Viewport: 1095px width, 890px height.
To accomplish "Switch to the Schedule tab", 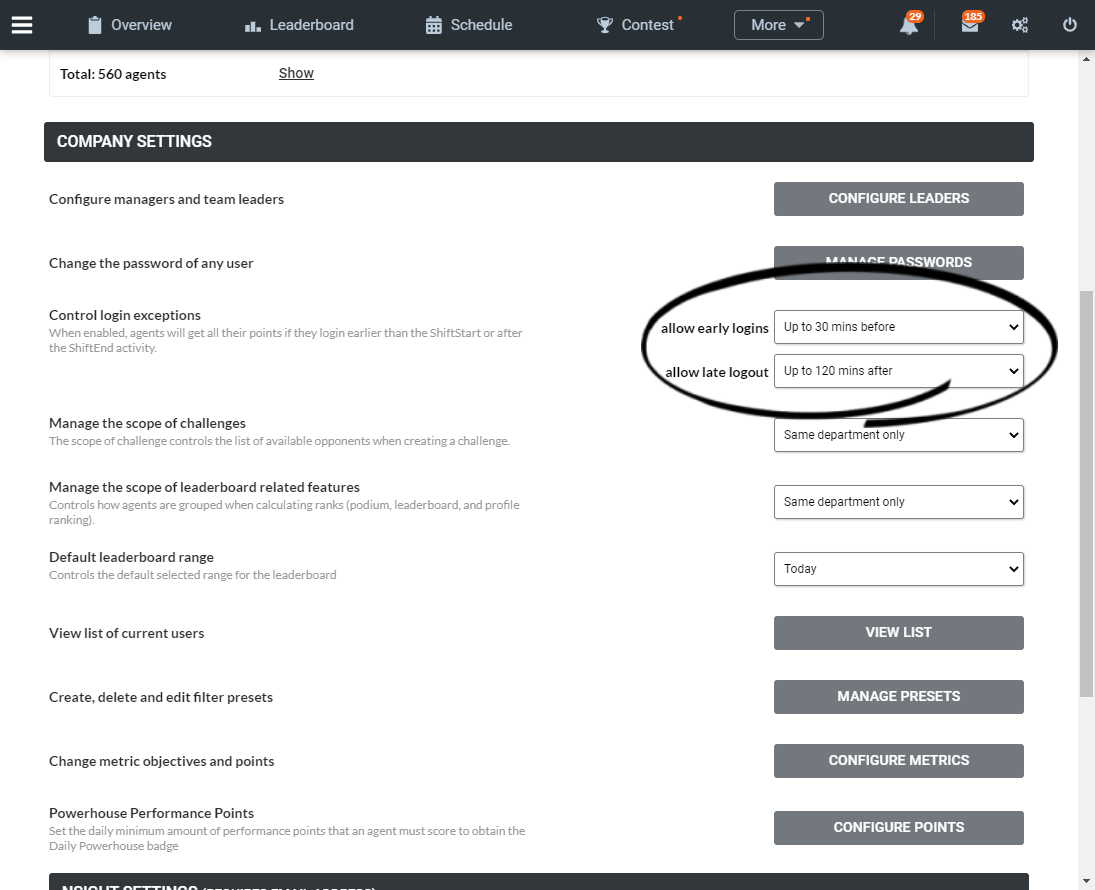I will tap(469, 25).
